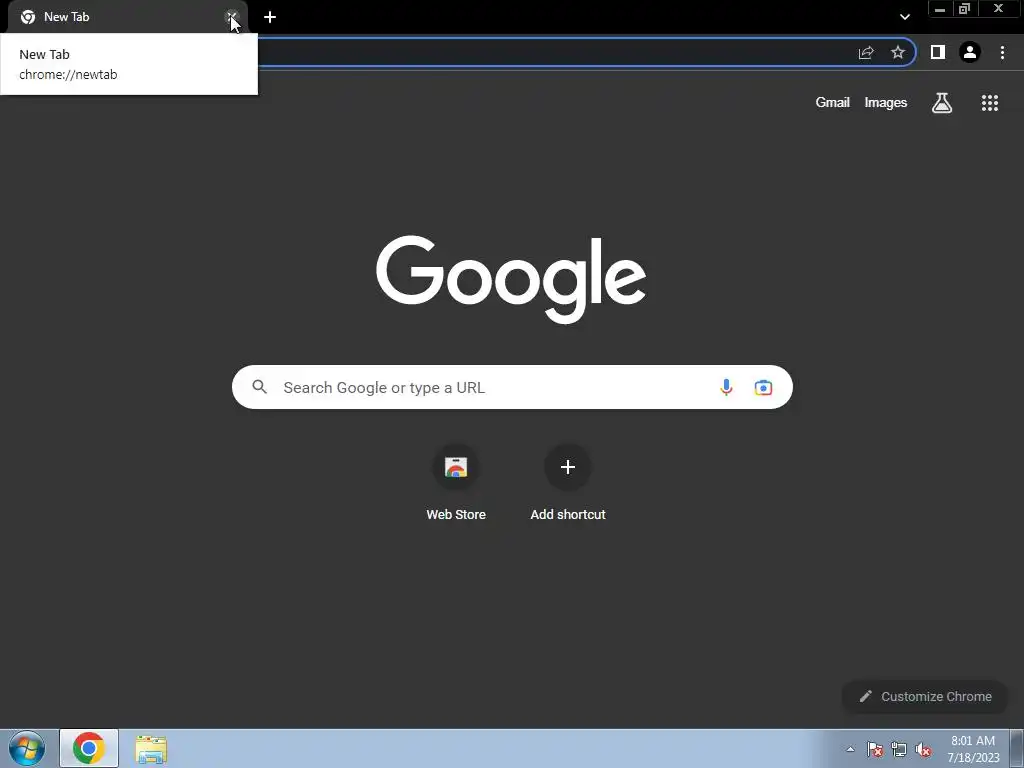Open the tab search dropdown arrow

pos(904,17)
